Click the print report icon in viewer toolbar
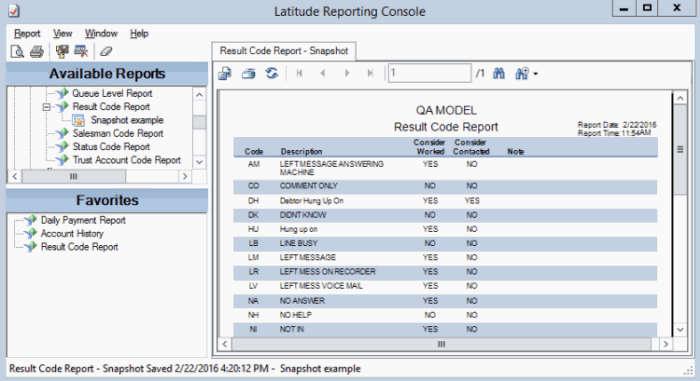The height and width of the screenshot is (381, 700). point(249,73)
